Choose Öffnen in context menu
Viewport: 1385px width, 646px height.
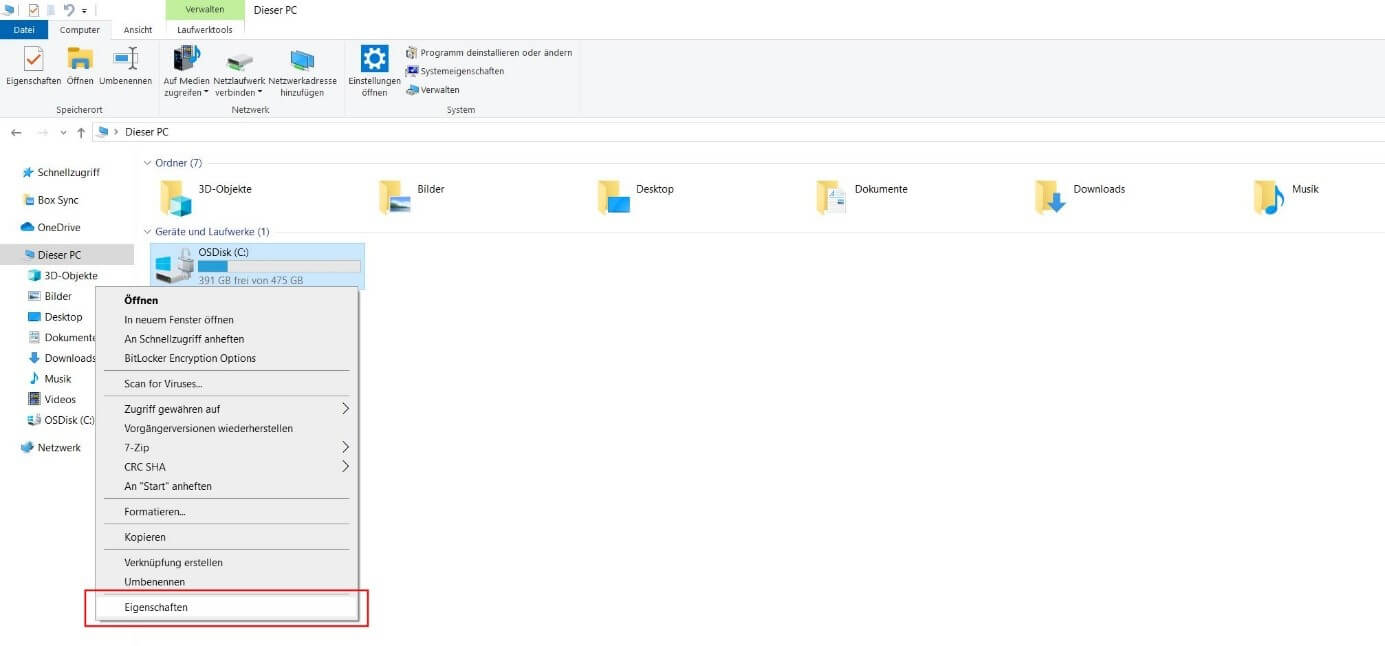(227, 300)
